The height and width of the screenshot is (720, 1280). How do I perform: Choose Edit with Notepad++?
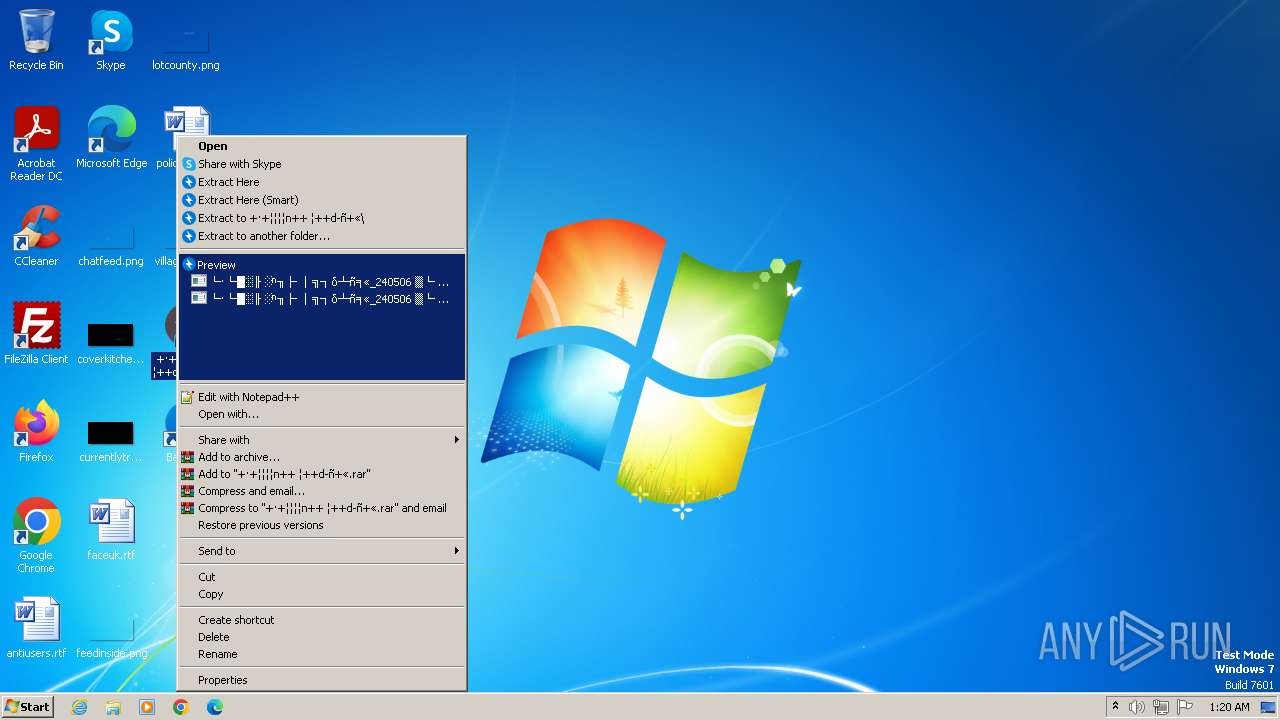(322, 397)
